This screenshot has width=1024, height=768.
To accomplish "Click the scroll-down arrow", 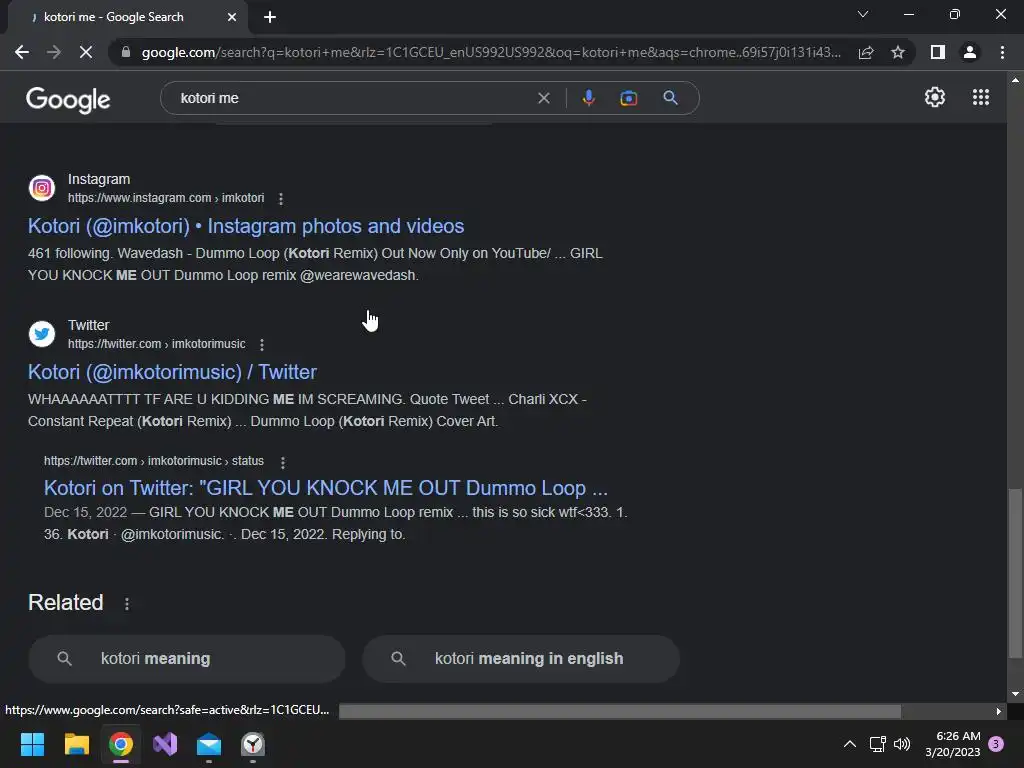I will click(1015, 694).
